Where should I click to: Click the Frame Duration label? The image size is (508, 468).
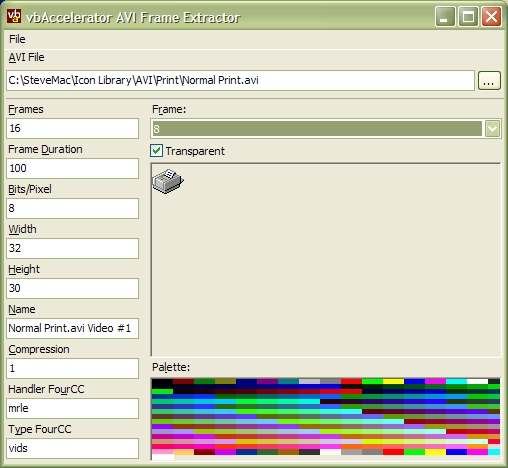pos(45,149)
